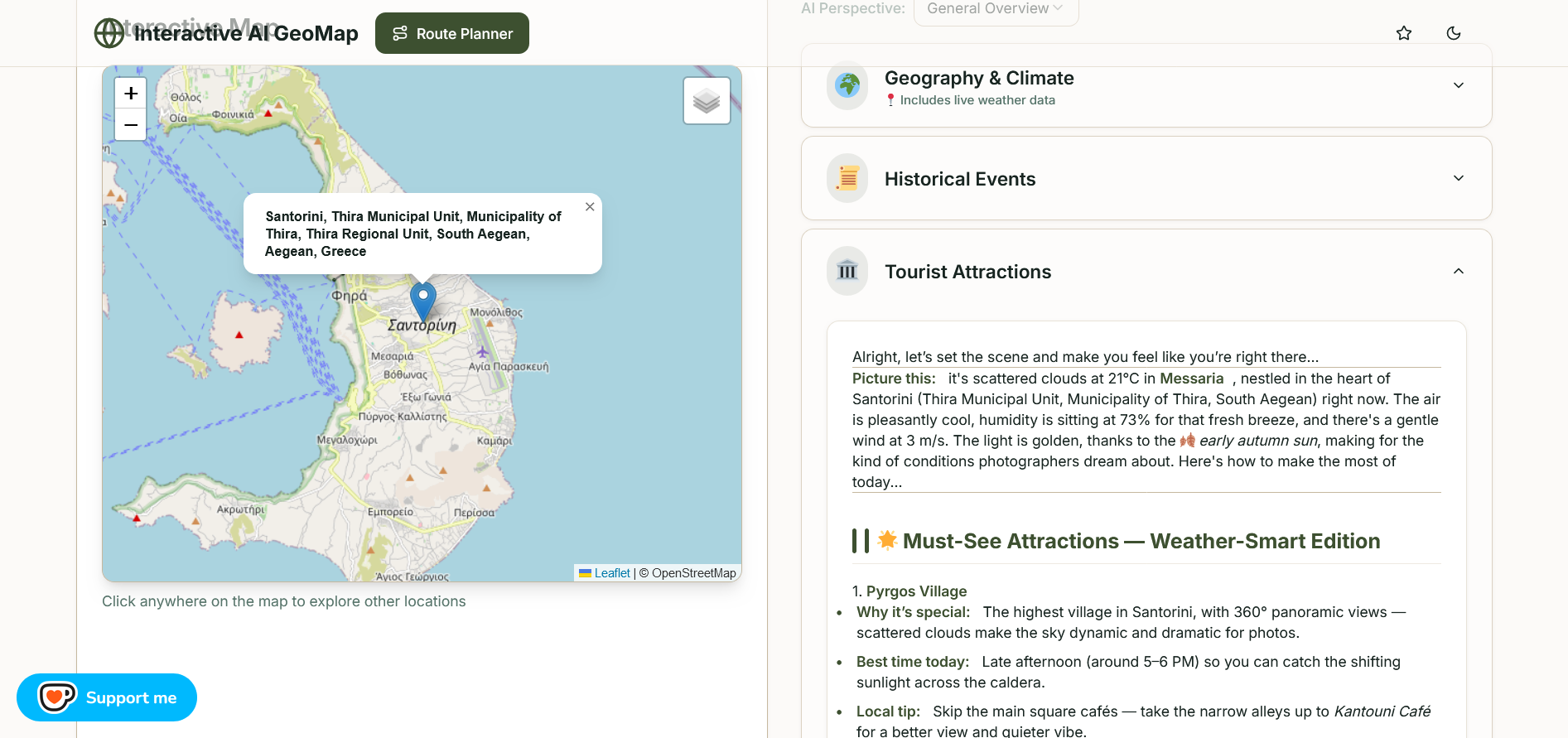Click the Περίσσα label on the map
Viewport: 1568px width, 738px height.
(x=474, y=513)
